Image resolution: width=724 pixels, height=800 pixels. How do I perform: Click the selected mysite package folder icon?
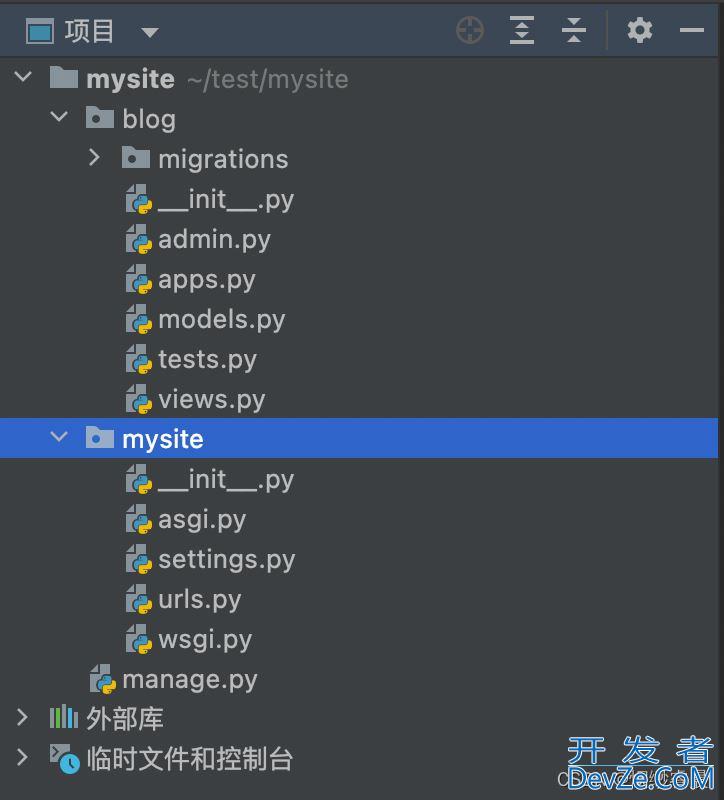tap(99, 437)
